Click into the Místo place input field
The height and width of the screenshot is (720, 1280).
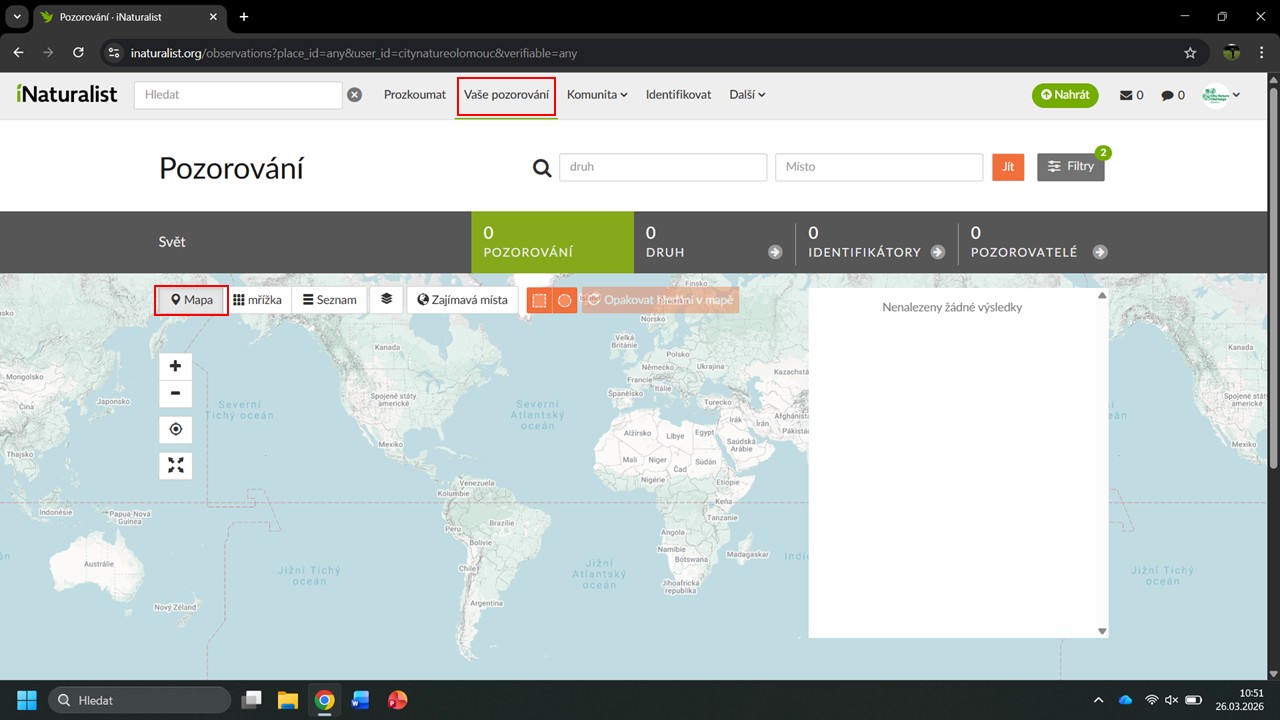coord(878,167)
